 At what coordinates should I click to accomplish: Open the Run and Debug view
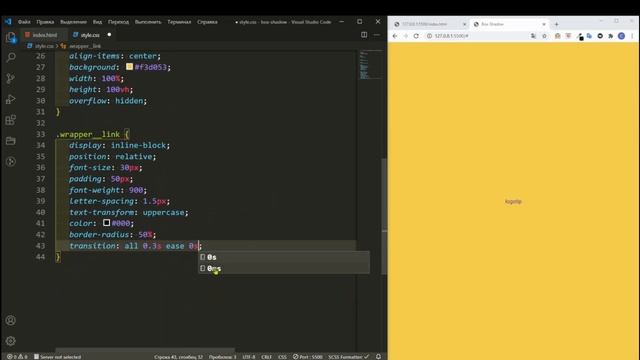[x=11, y=99]
